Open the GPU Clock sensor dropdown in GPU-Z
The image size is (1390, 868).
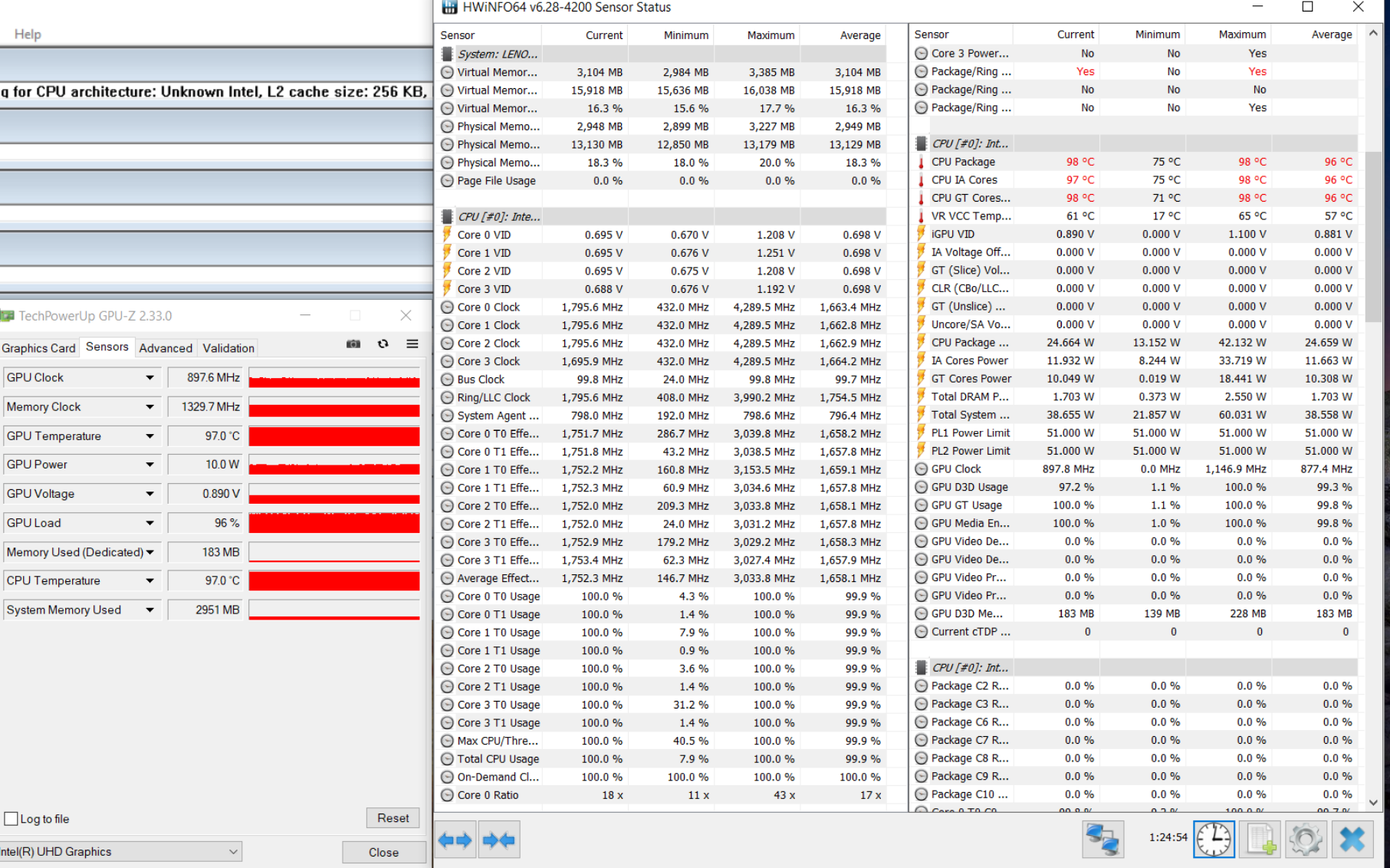coord(150,377)
